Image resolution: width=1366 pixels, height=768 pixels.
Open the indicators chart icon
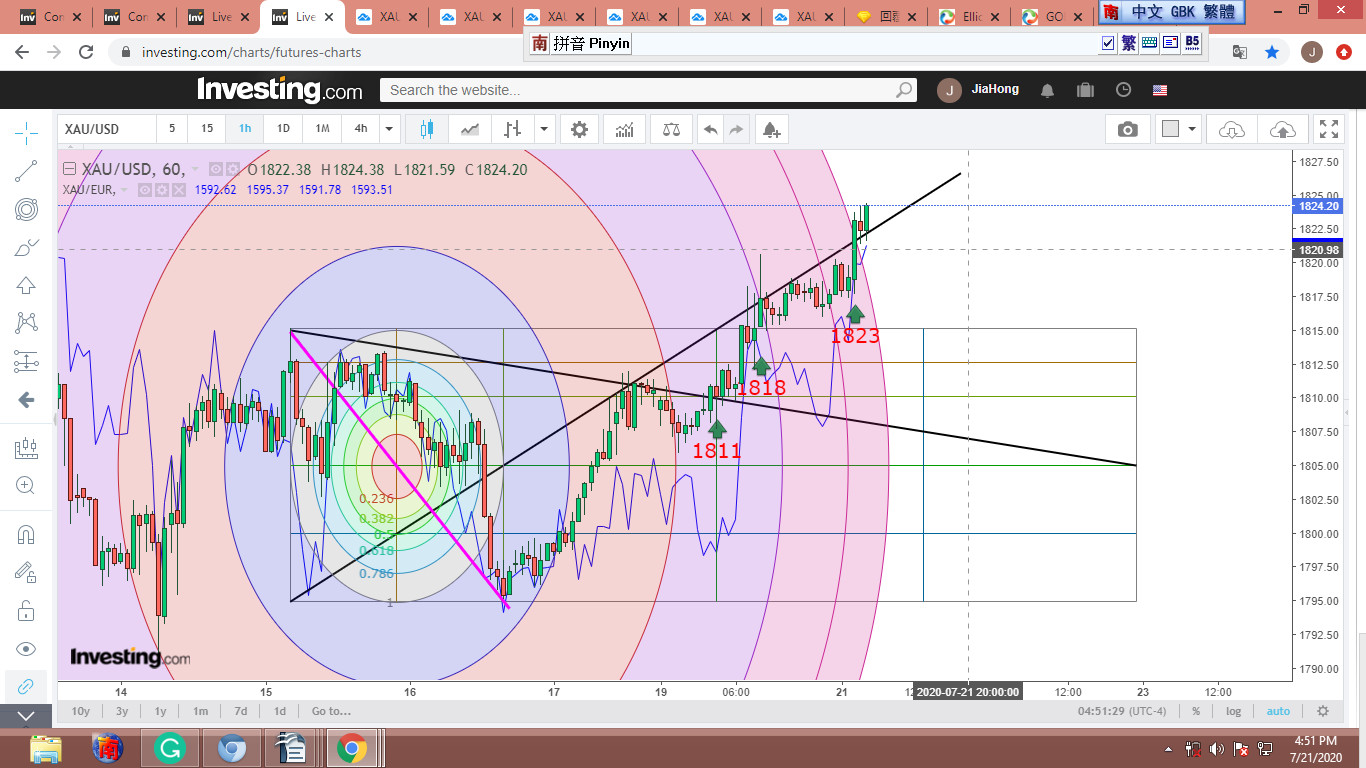tap(624, 129)
